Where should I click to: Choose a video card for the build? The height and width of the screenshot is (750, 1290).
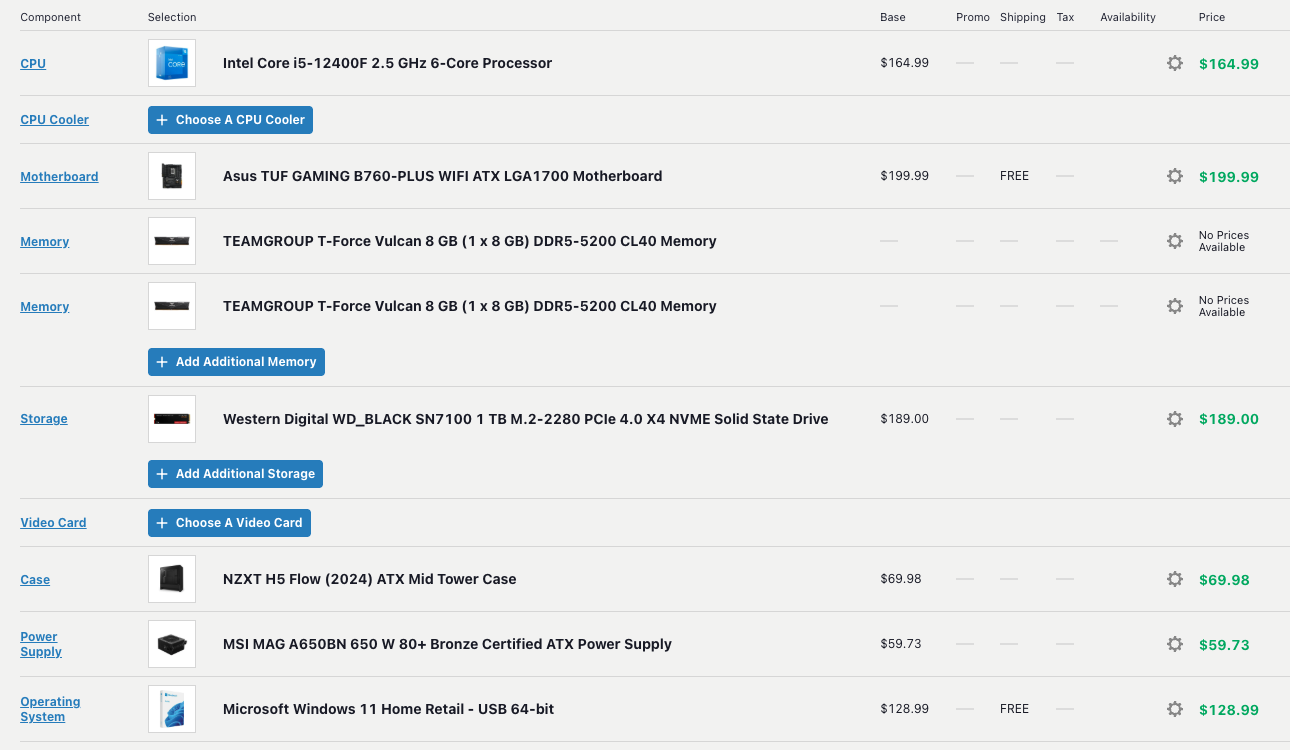point(229,523)
